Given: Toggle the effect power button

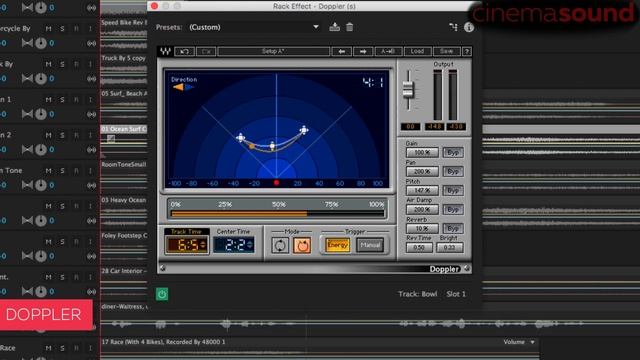Looking at the screenshot, I should 162,294.
